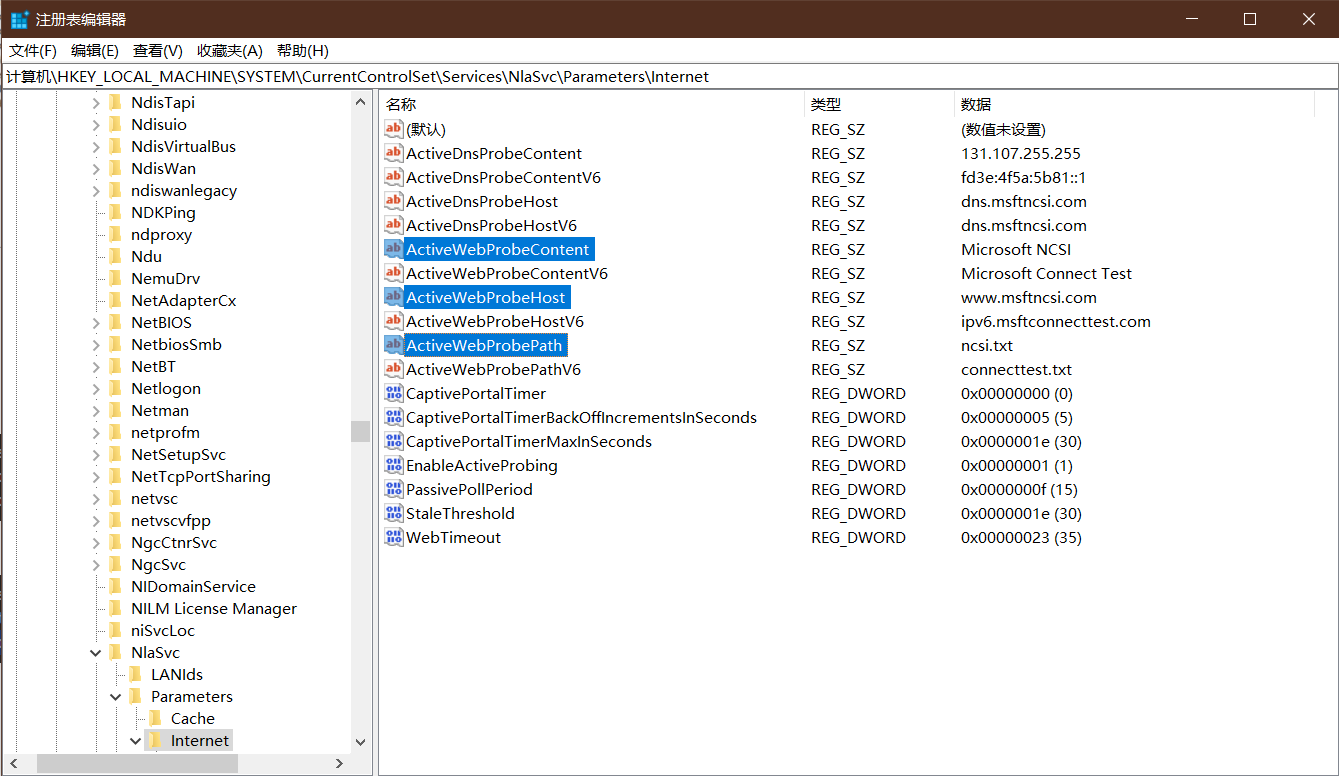Click the www.msftncsi.com data cell
1339x776 pixels.
click(1029, 297)
